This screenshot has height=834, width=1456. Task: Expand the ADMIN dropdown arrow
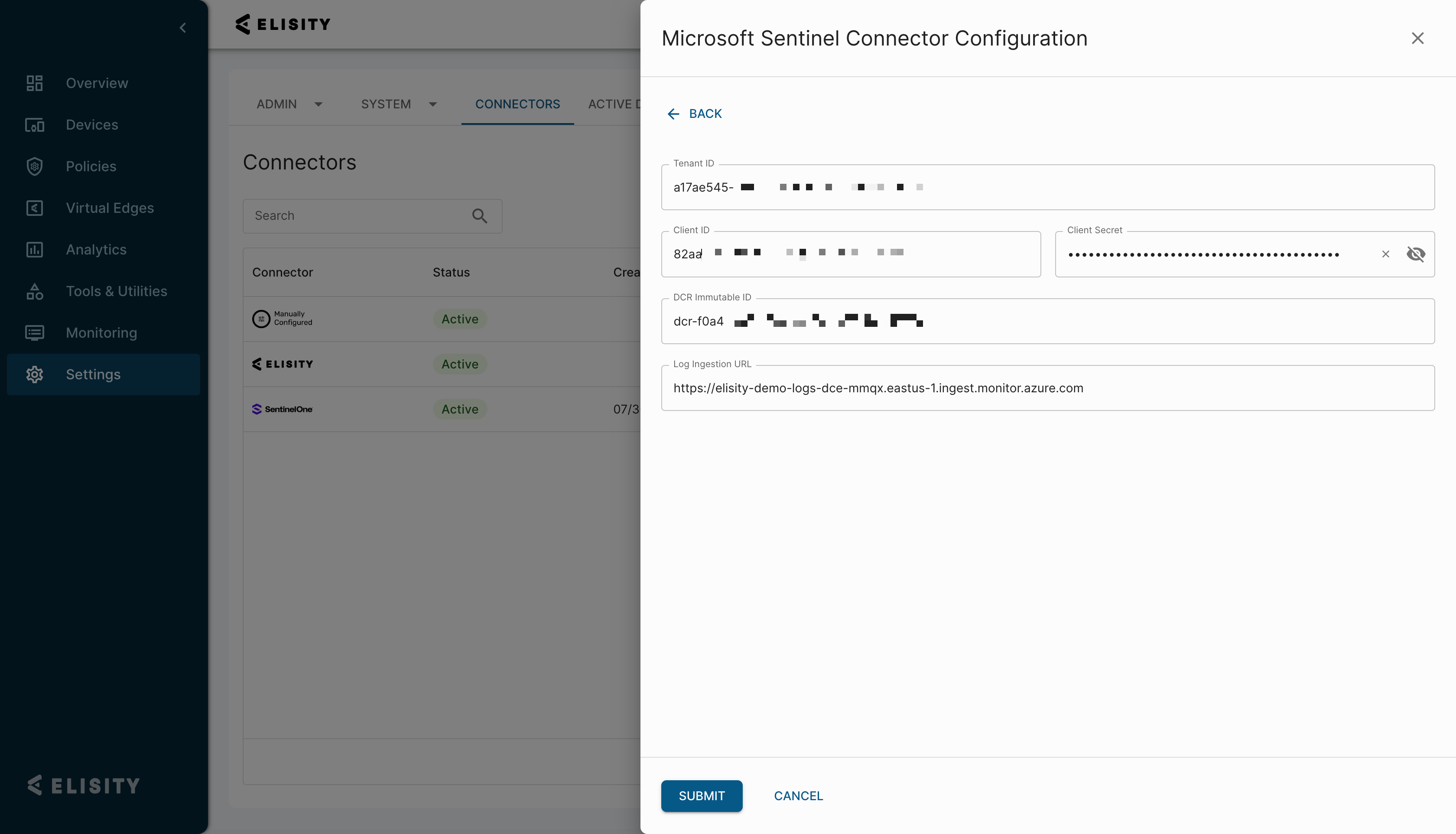coord(318,104)
